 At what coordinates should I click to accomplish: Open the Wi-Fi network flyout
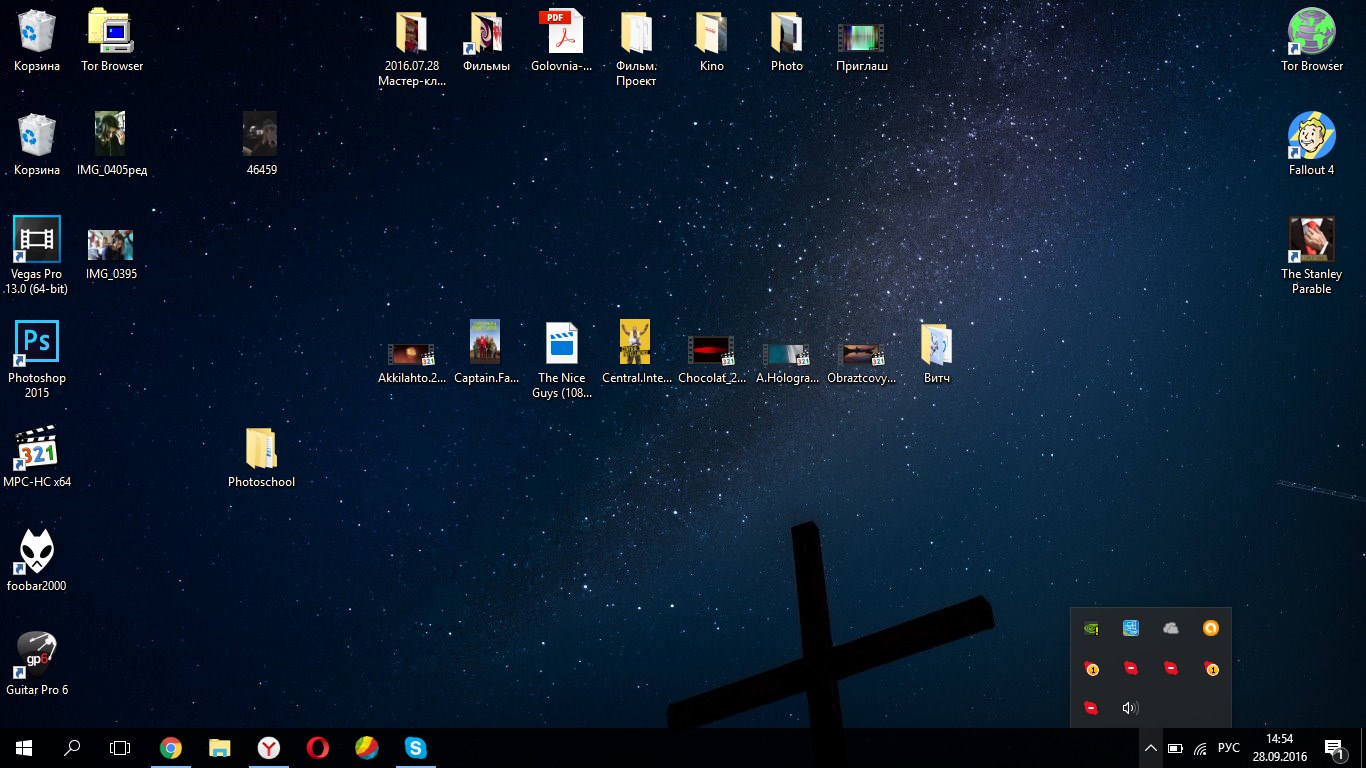point(1201,748)
